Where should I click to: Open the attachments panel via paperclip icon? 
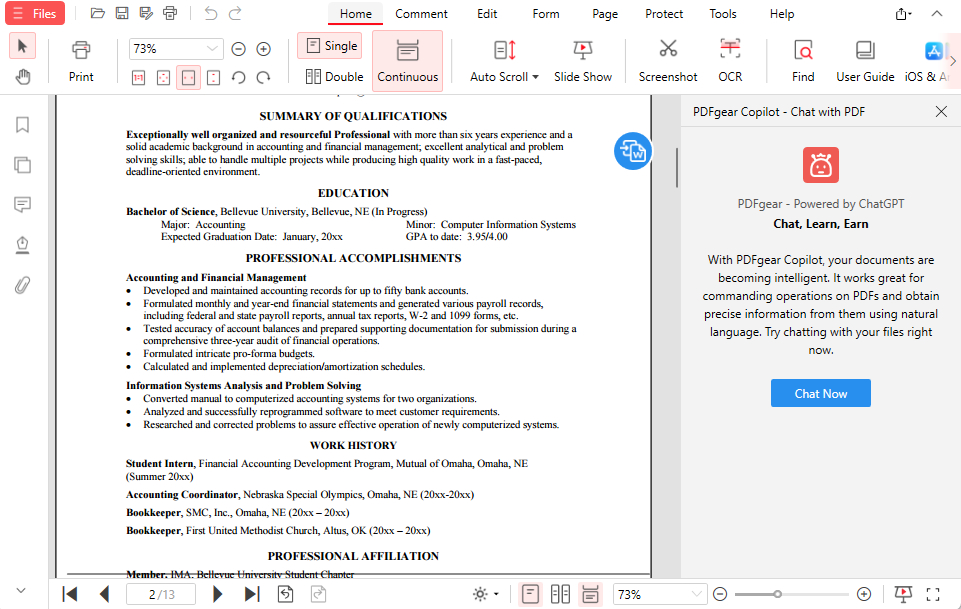pyautogui.click(x=22, y=286)
